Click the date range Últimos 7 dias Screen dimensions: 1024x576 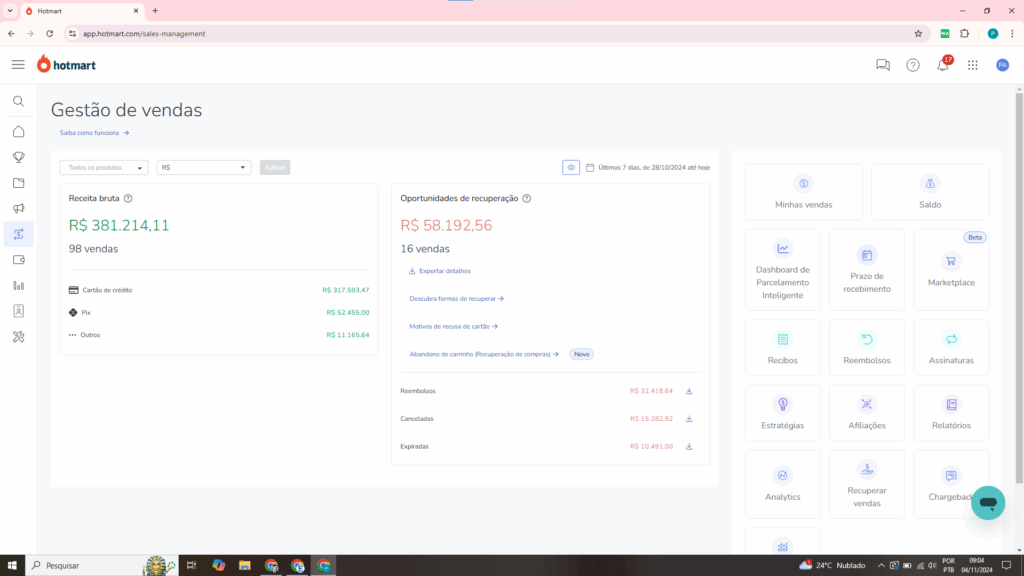point(654,168)
